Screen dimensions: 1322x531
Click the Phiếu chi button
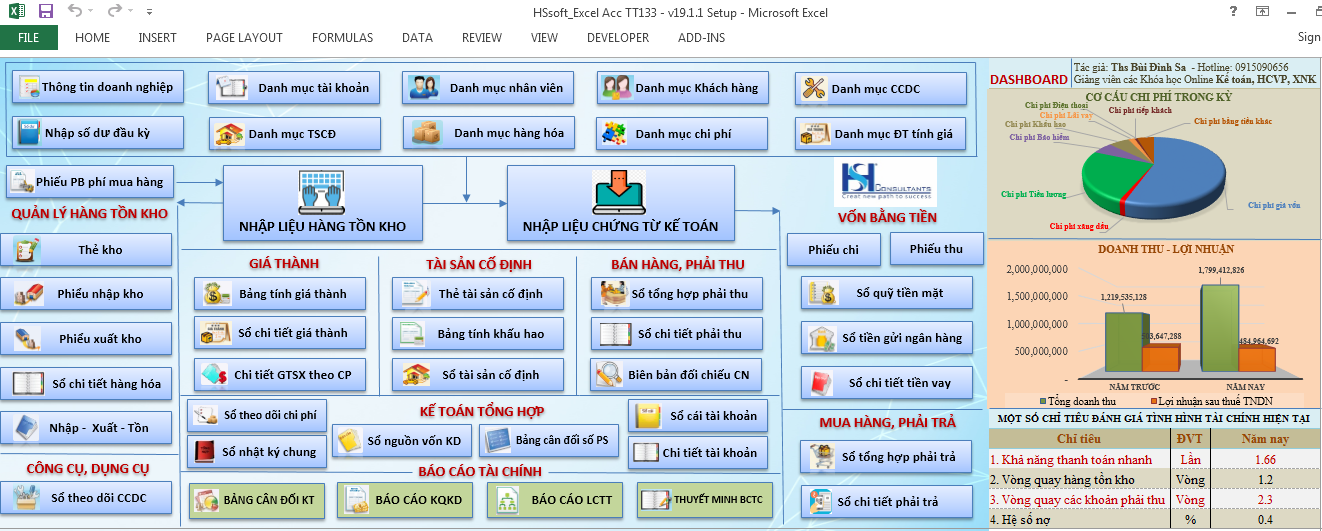click(834, 250)
